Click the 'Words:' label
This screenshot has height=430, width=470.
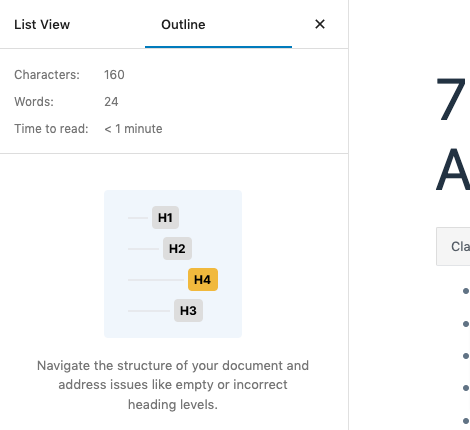click(x=34, y=102)
